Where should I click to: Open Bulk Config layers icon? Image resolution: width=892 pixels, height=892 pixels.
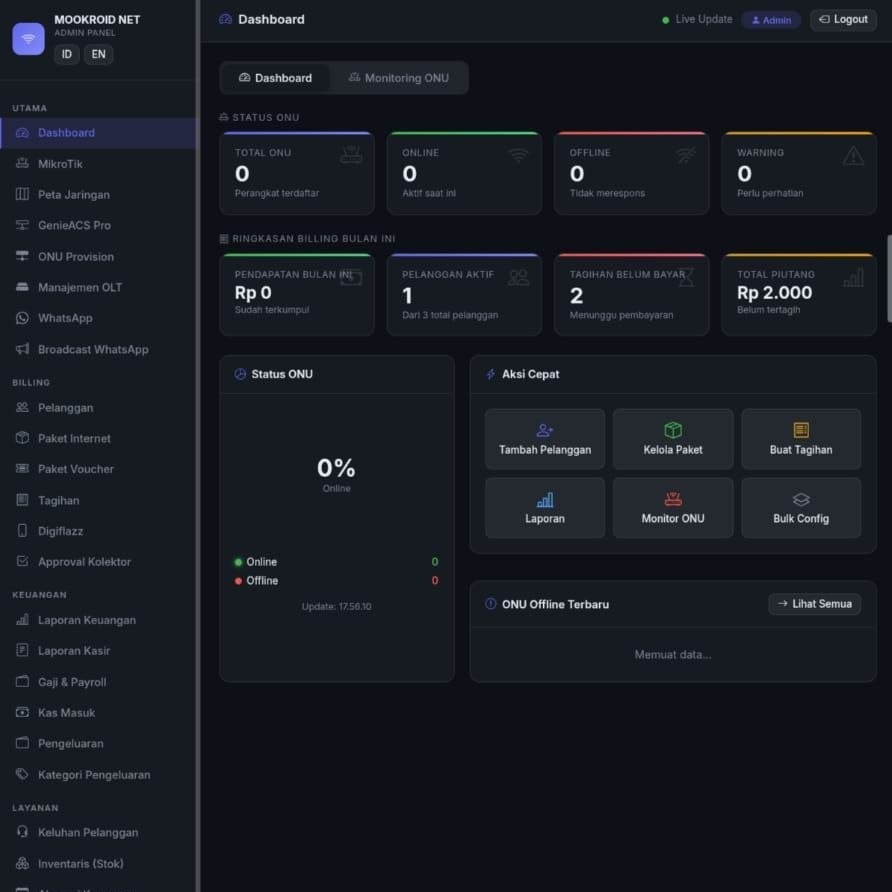pyautogui.click(x=800, y=499)
